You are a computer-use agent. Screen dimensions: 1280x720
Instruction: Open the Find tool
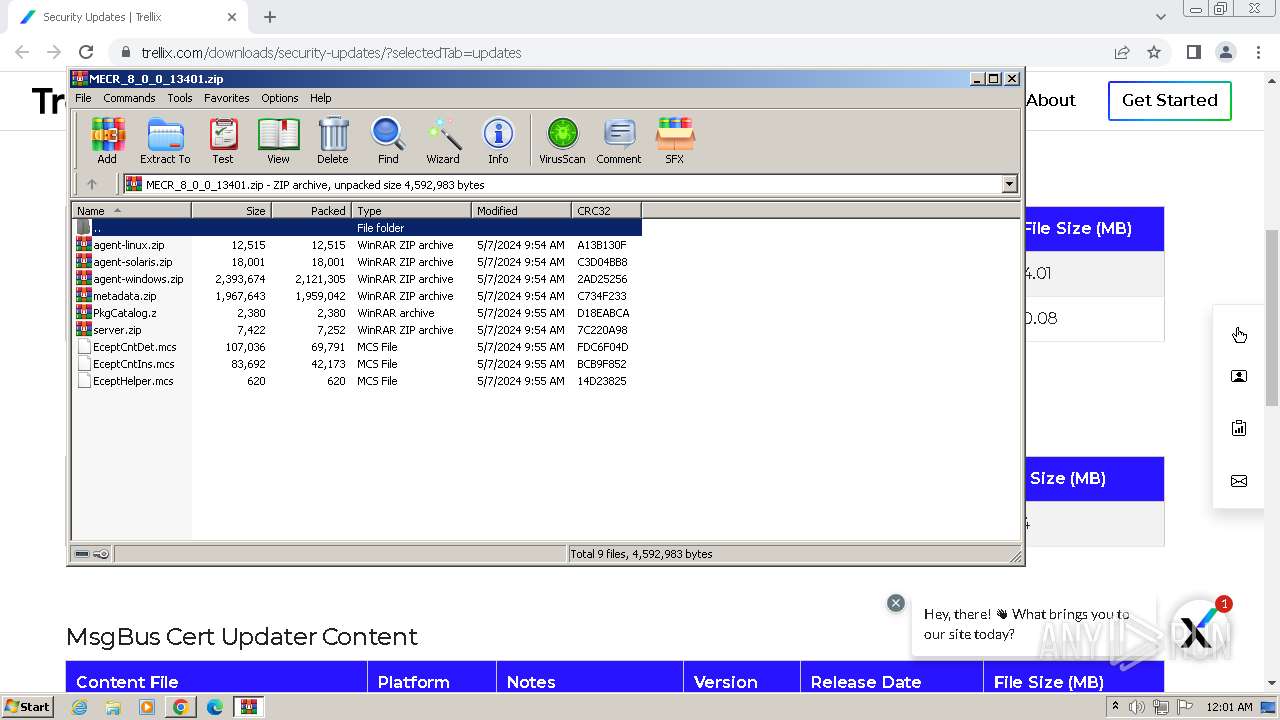click(388, 140)
